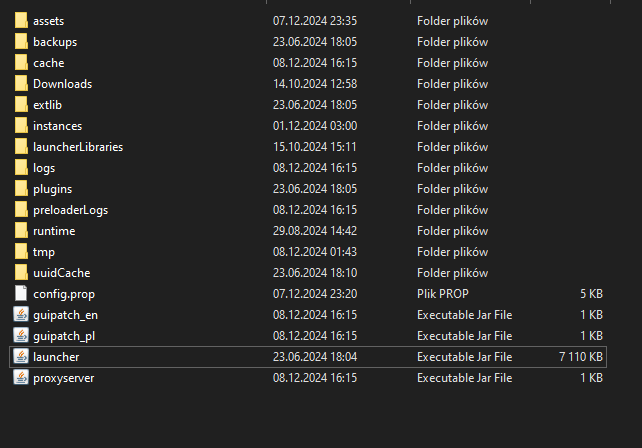
Task: Click the cache folder name
Action: tap(48, 63)
